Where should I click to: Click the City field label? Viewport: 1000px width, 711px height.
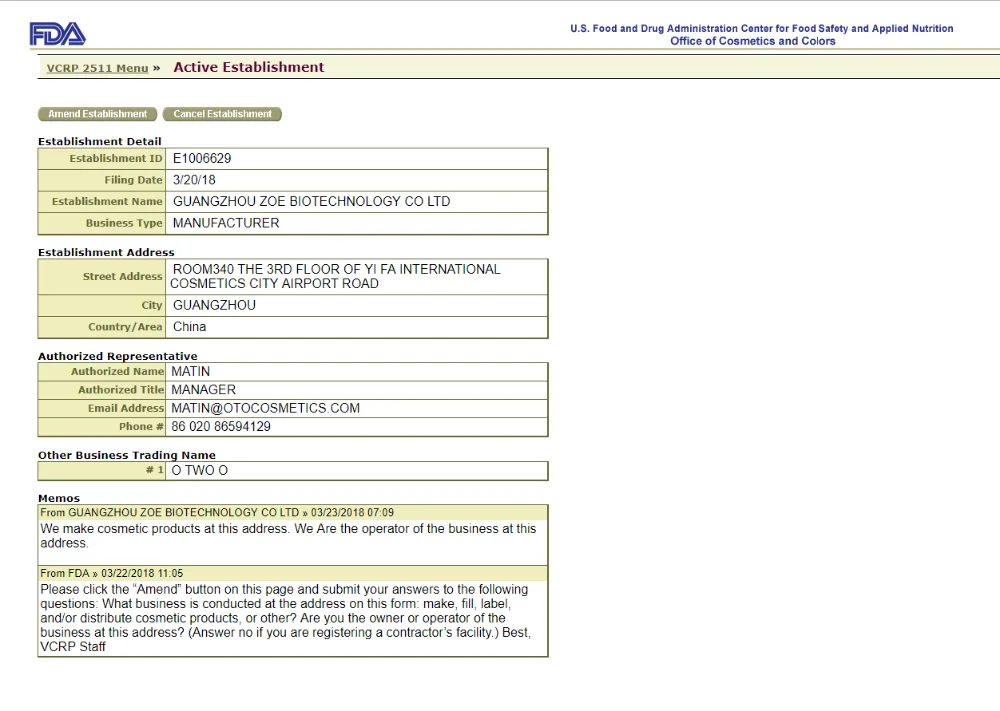pyautogui.click(x=152, y=305)
